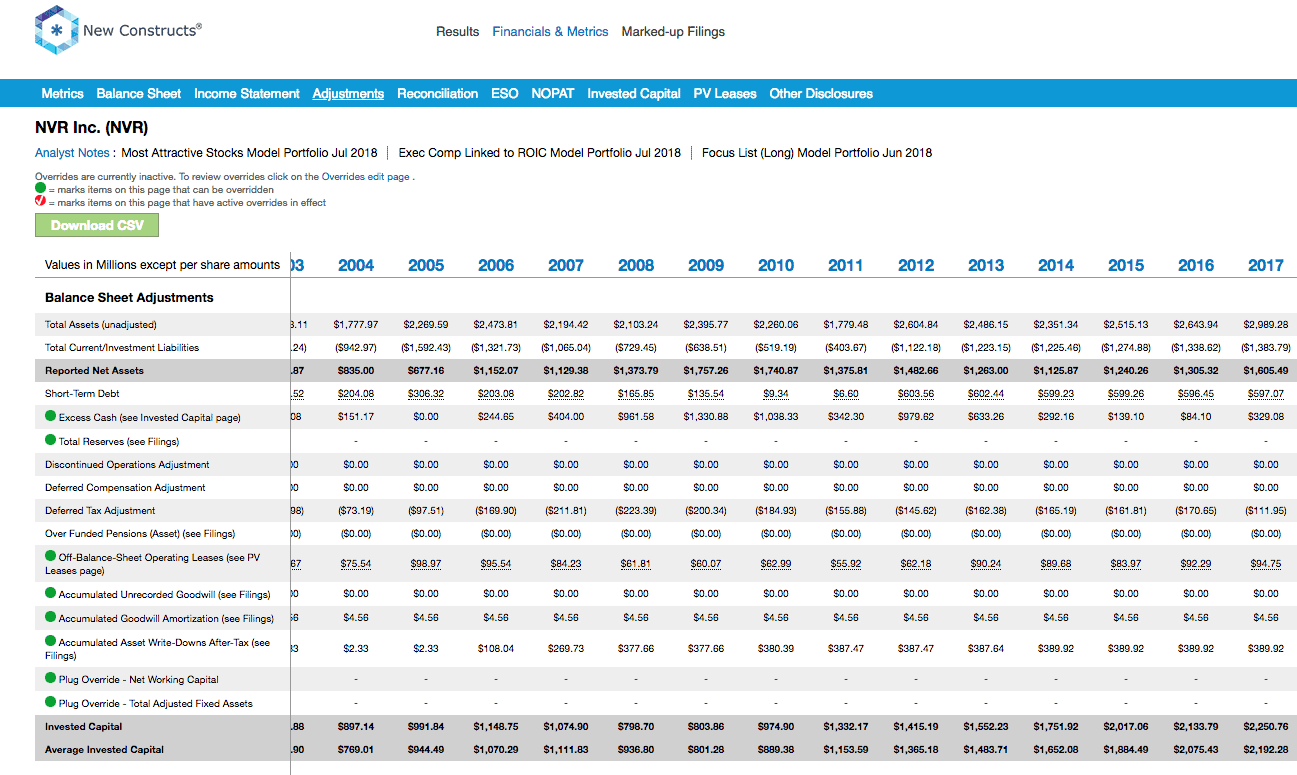Switch to the Balance Sheet tab
Viewport: 1297px width, 775px height.
(x=139, y=93)
